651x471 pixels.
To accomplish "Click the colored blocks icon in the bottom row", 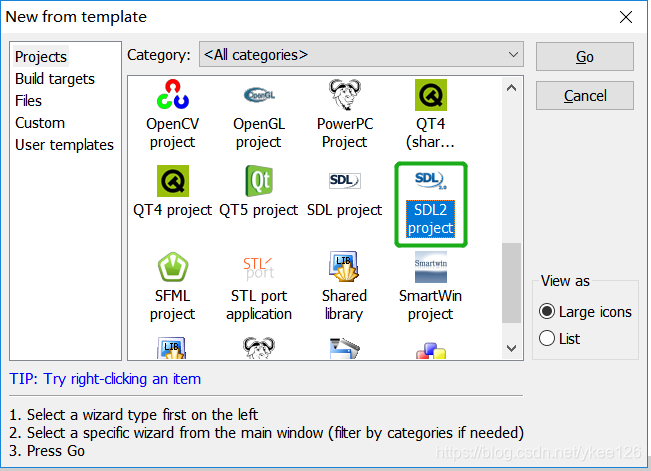I will pyautogui.click(x=431, y=350).
